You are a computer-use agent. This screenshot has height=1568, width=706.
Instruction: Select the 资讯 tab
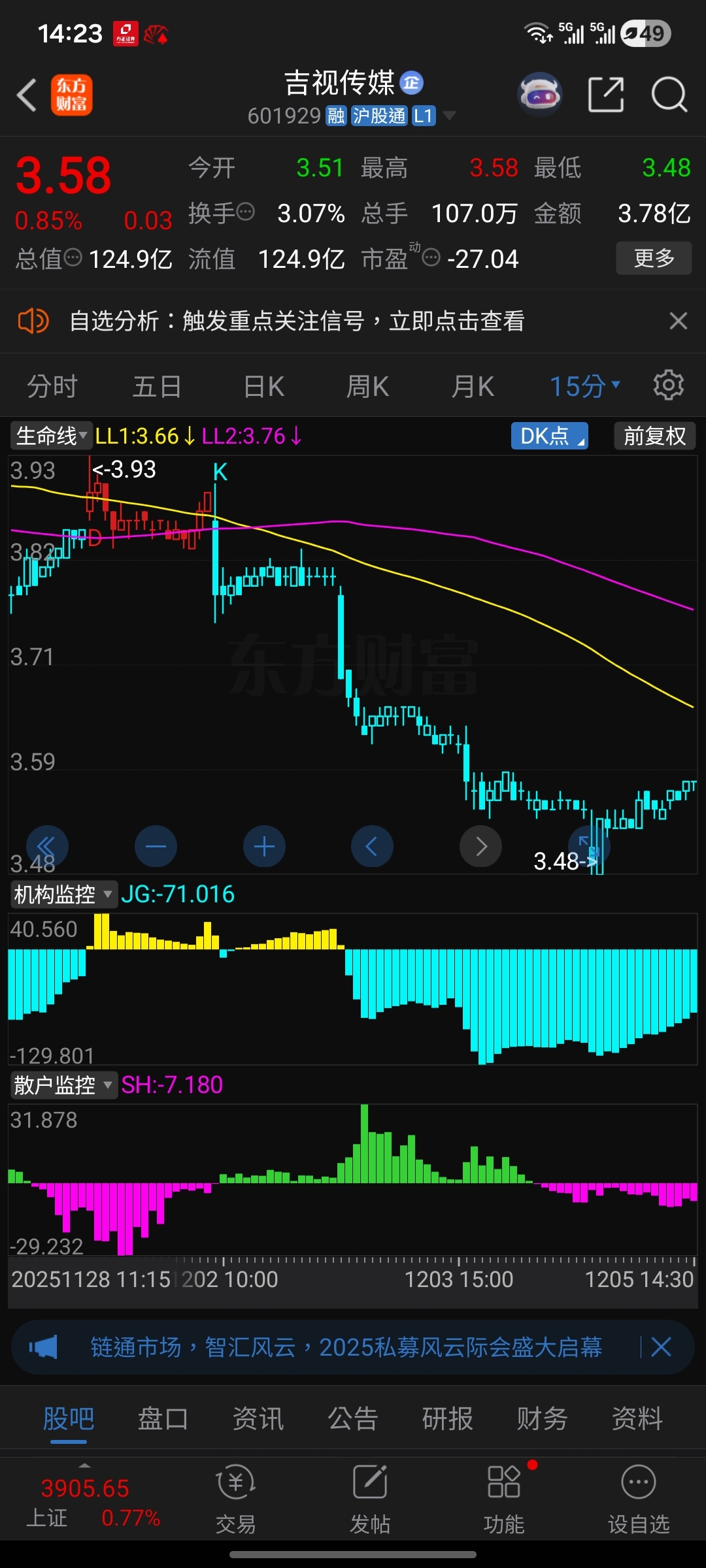(x=258, y=1419)
